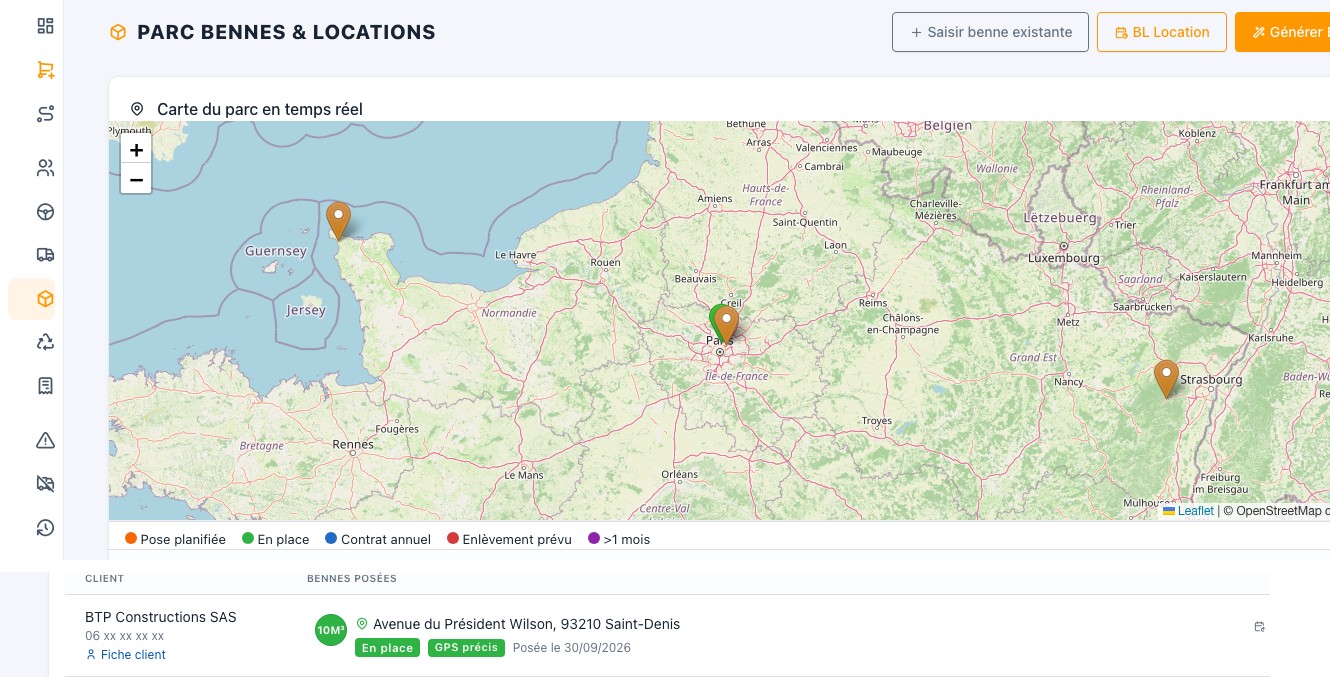Click the BL Location button
Viewport: 1330px width, 677px height.
tap(1162, 32)
